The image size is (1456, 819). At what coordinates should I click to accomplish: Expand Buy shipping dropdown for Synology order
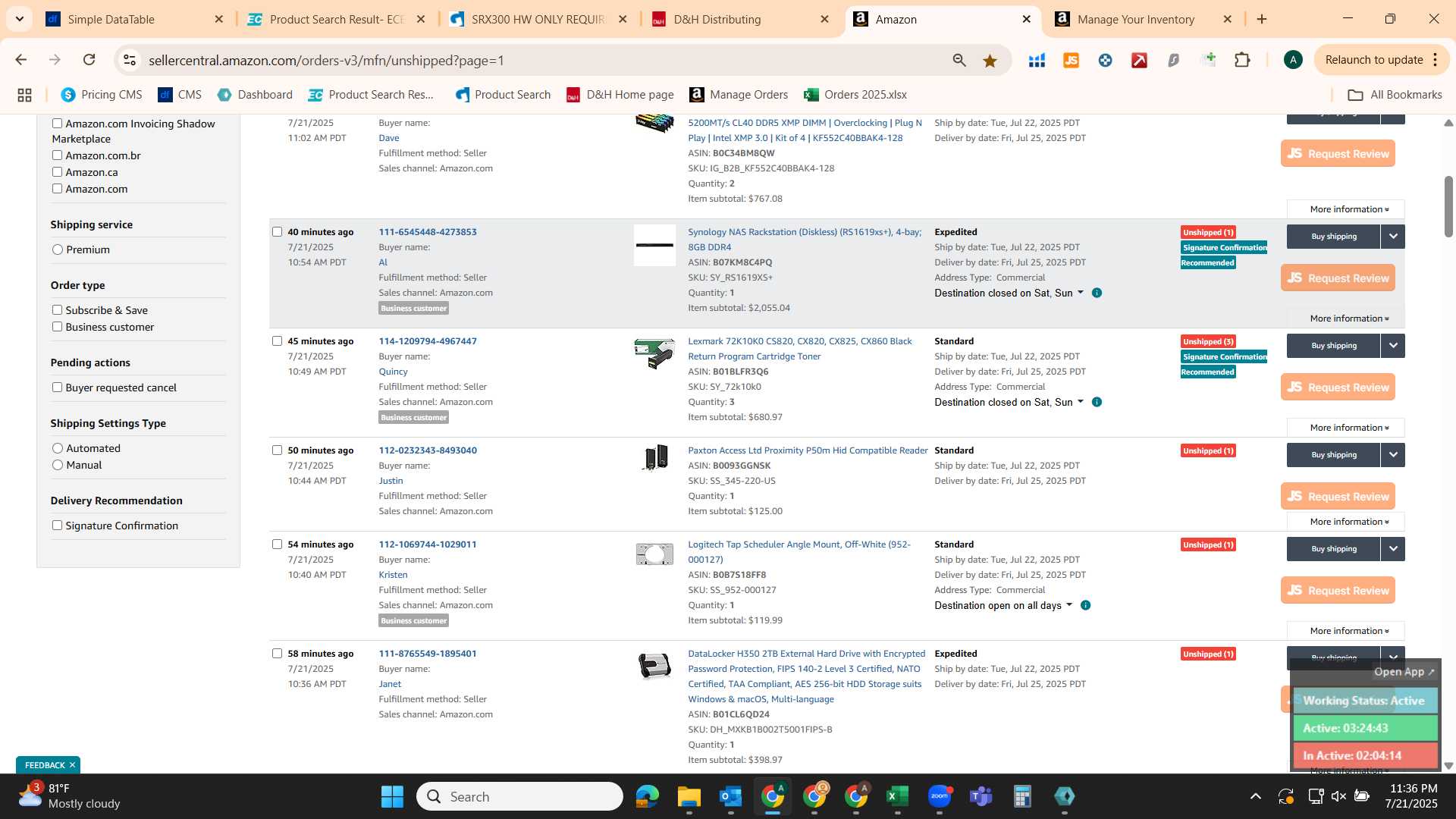point(1393,237)
